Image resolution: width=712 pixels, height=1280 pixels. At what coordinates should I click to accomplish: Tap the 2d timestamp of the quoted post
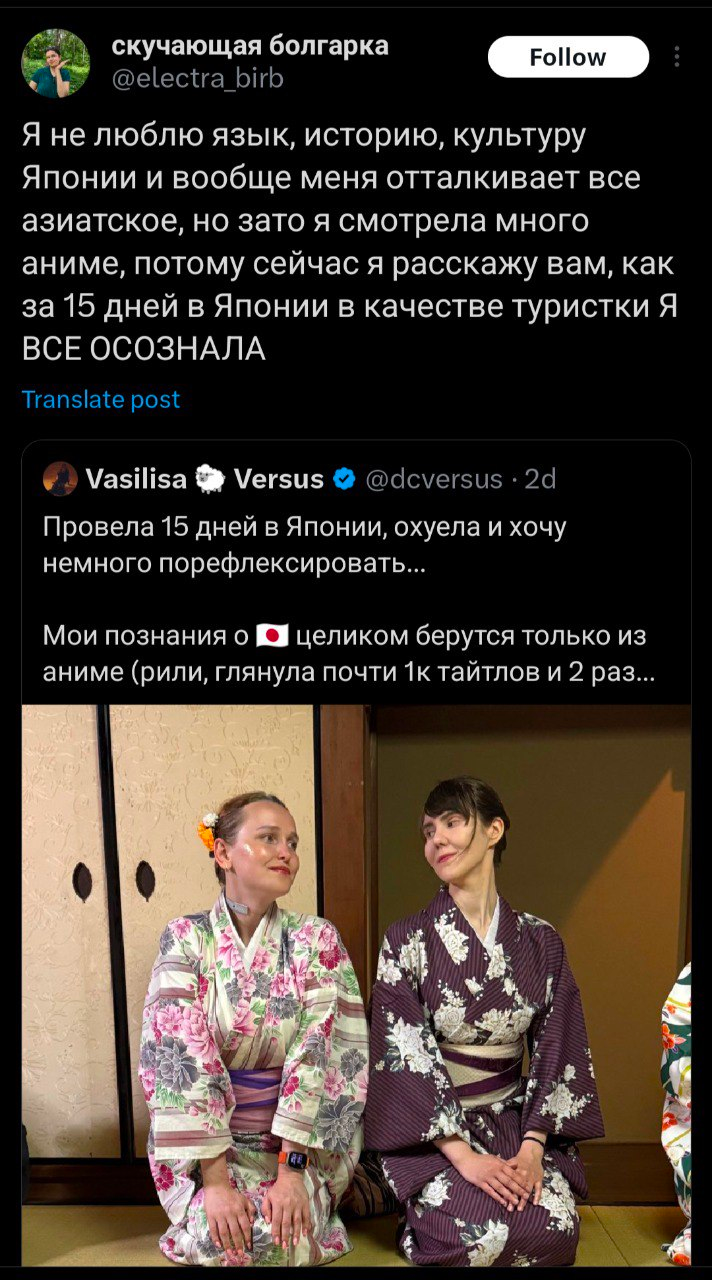click(x=540, y=480)
